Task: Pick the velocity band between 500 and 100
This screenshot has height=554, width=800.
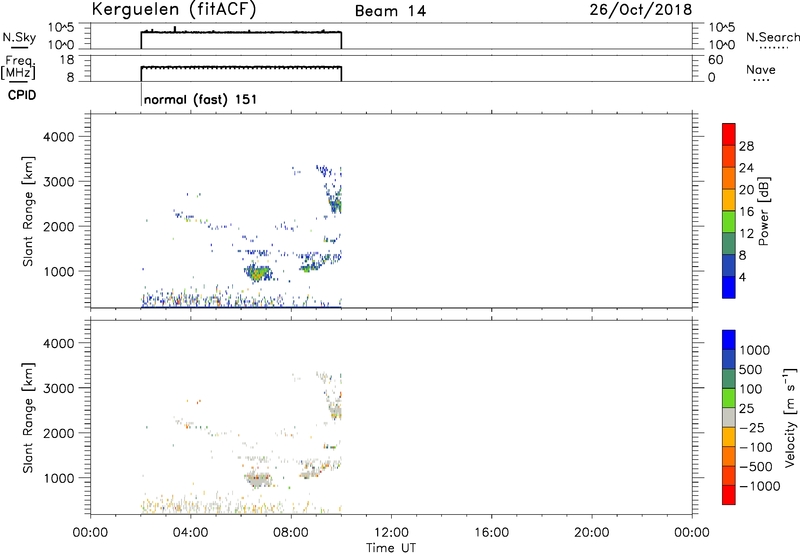Action: coord(729,379)
